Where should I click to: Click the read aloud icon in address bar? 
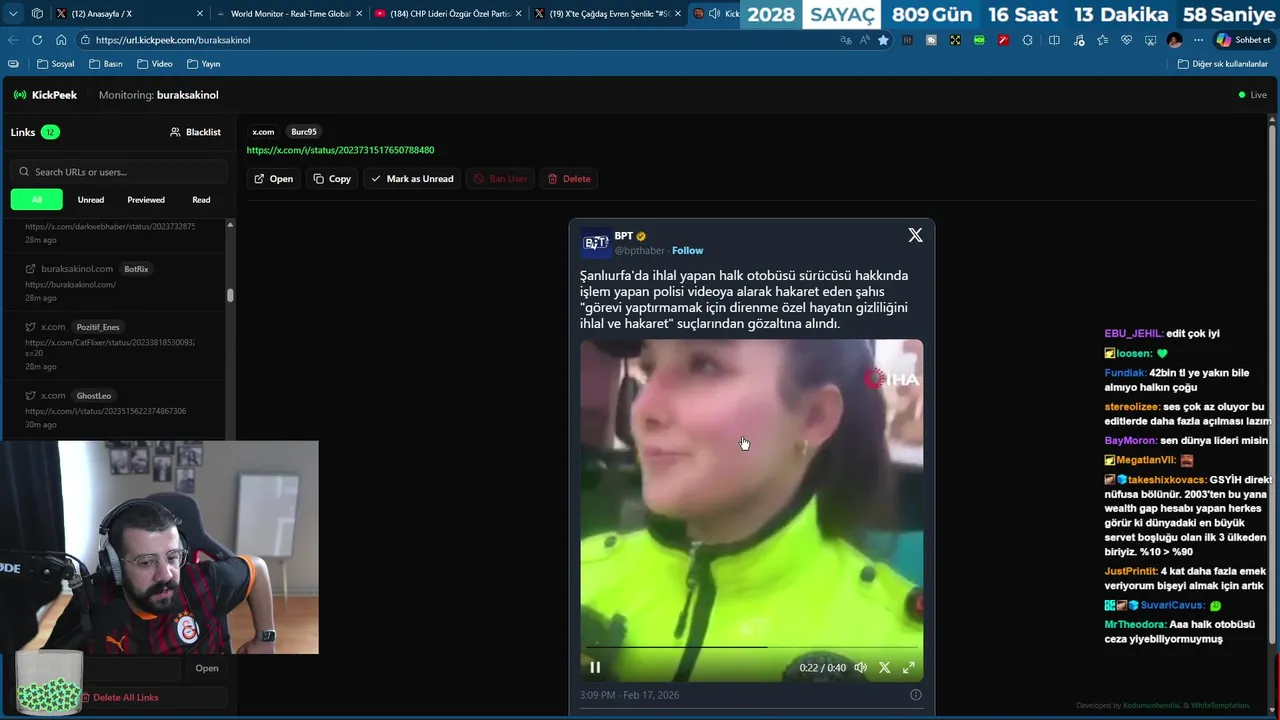pos(864,40)
